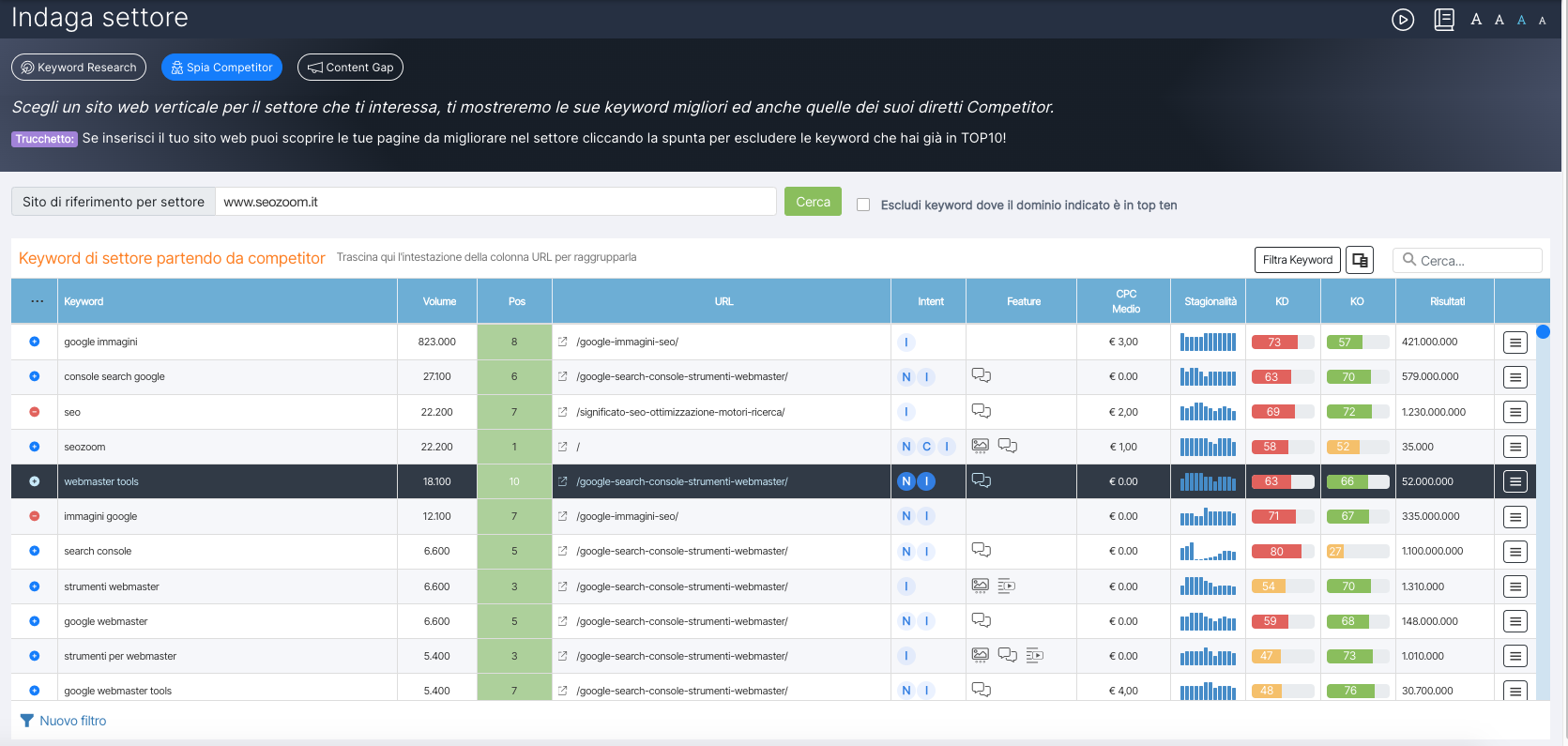Switch to Spia Competitor tab
Image resolution: width=1568 pixels, height=746 pixels.
coord(221,68)
